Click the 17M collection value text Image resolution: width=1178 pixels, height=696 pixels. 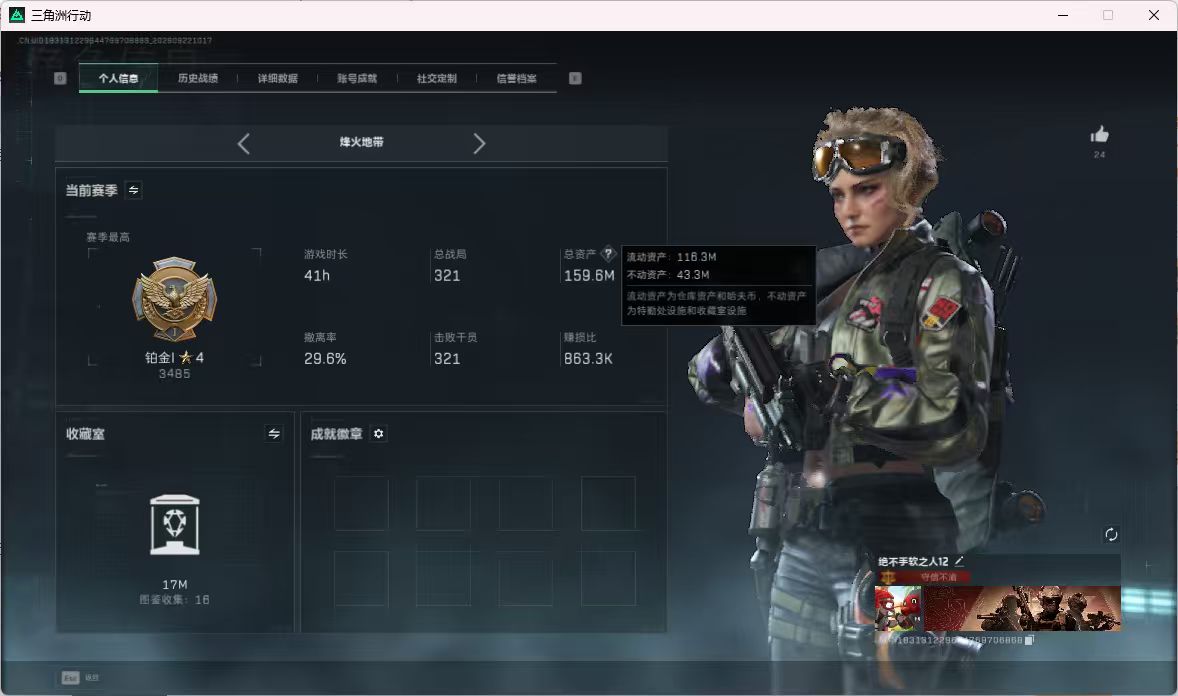click(x=174, y=584)
